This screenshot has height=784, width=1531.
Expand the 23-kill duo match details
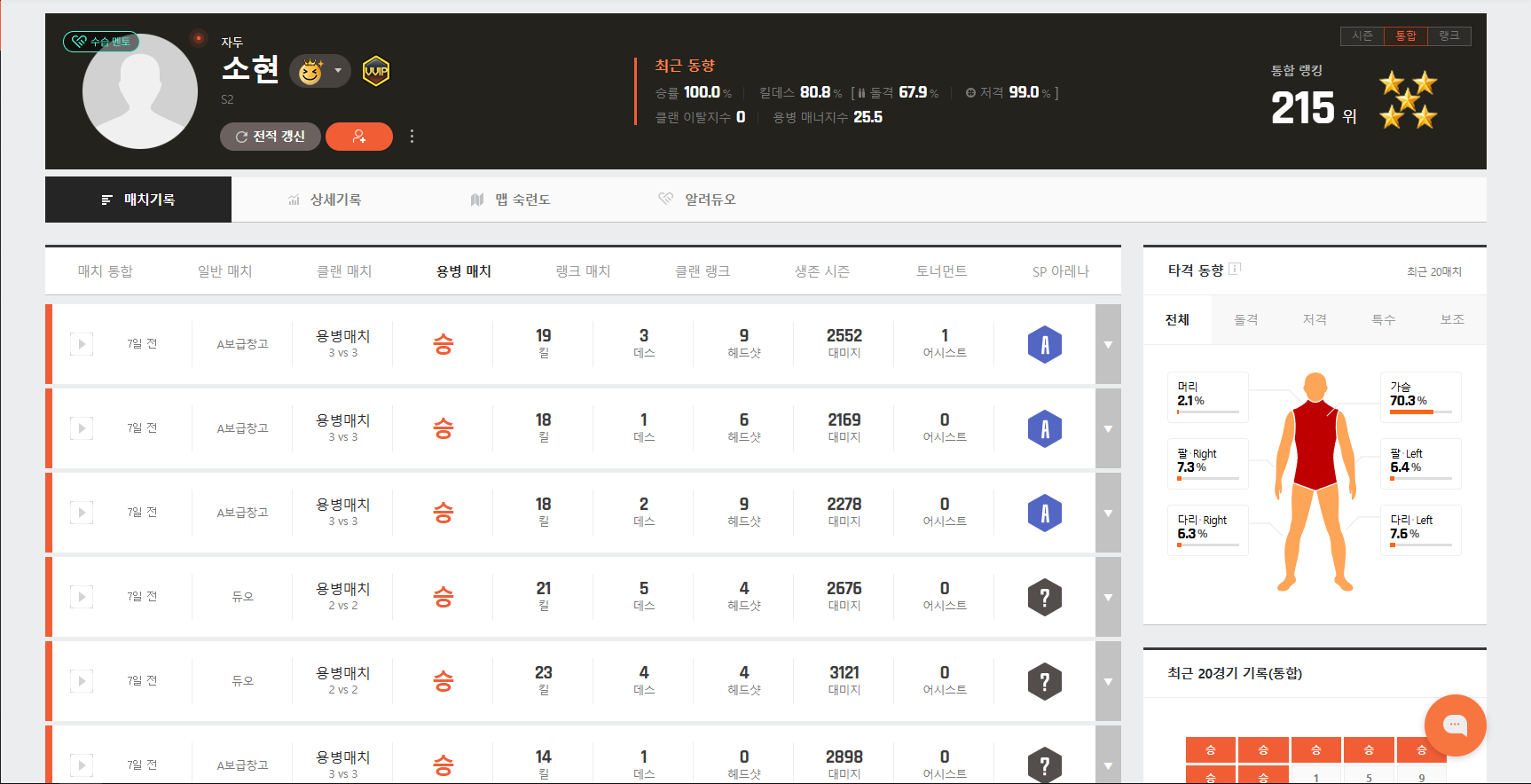pyautogui.click(x=1108, y=682)
